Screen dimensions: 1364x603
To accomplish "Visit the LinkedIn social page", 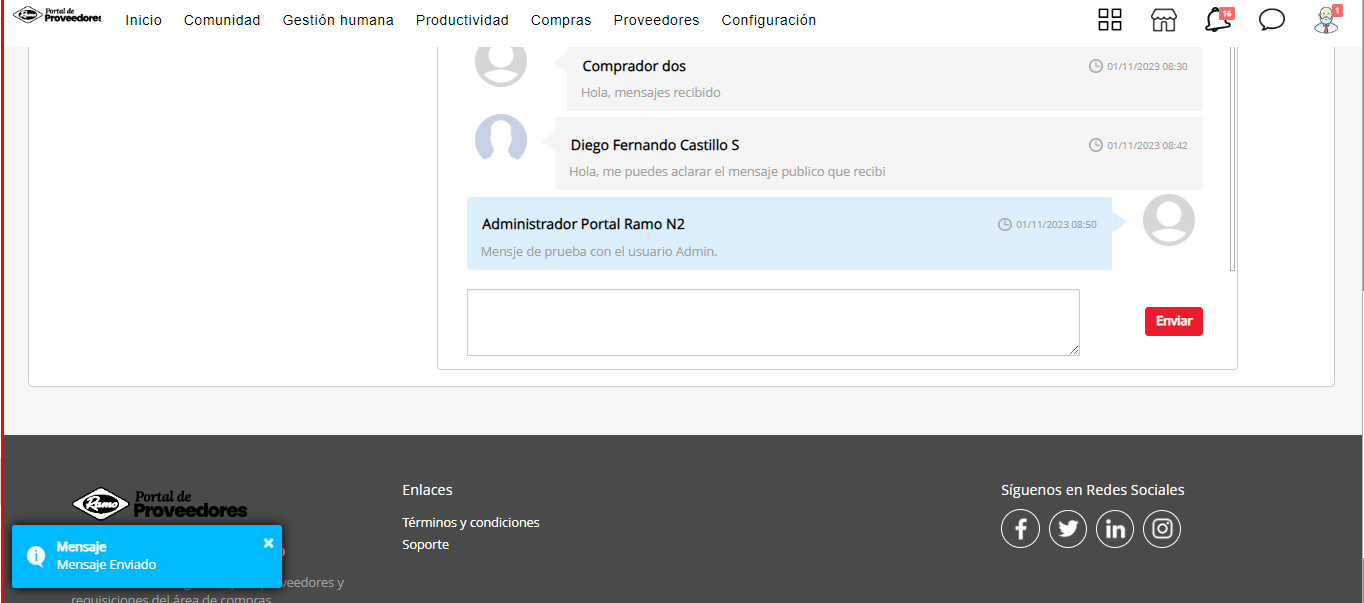I will point(1115,529).
